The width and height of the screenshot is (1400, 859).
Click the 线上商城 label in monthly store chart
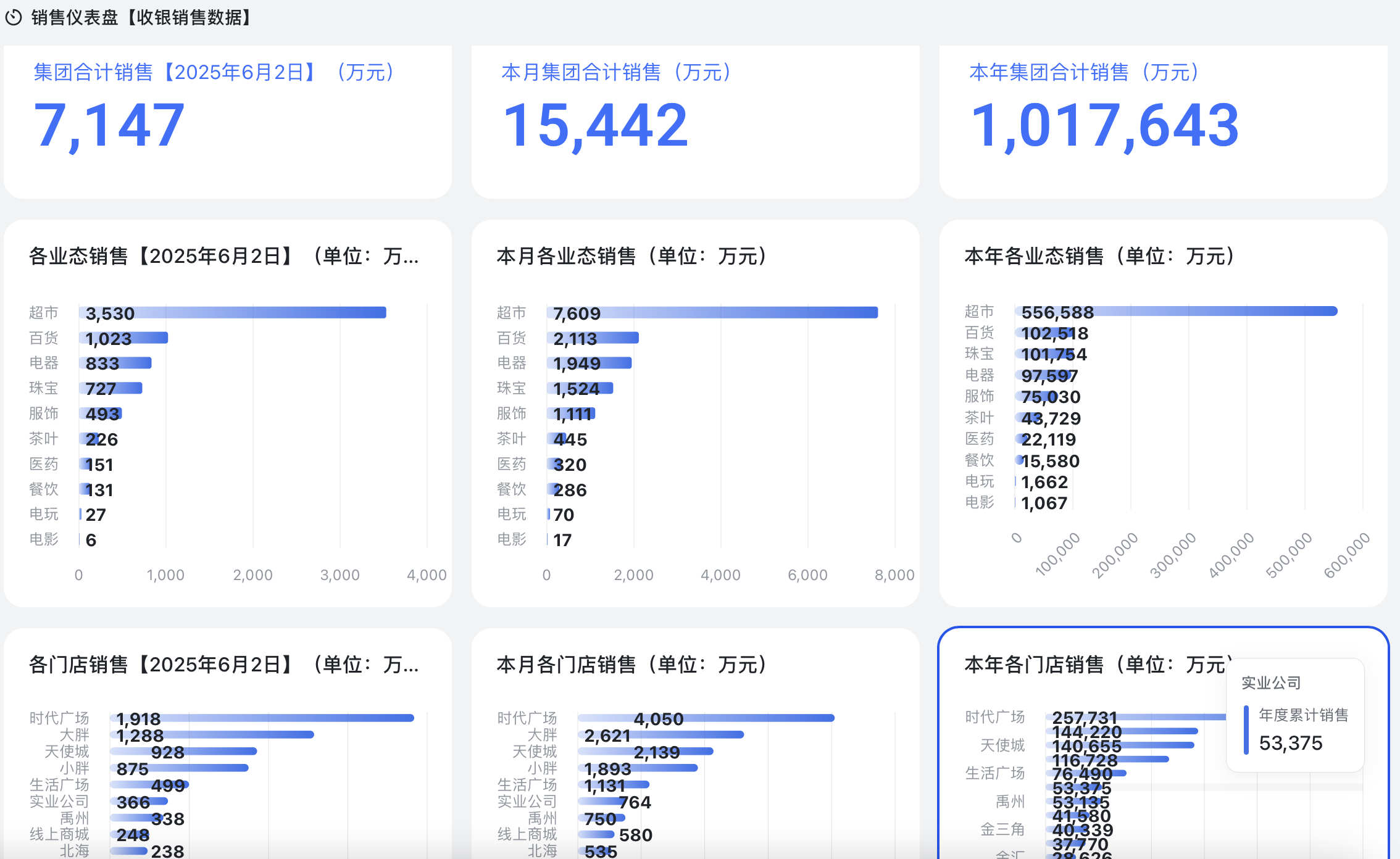[527, 834]
